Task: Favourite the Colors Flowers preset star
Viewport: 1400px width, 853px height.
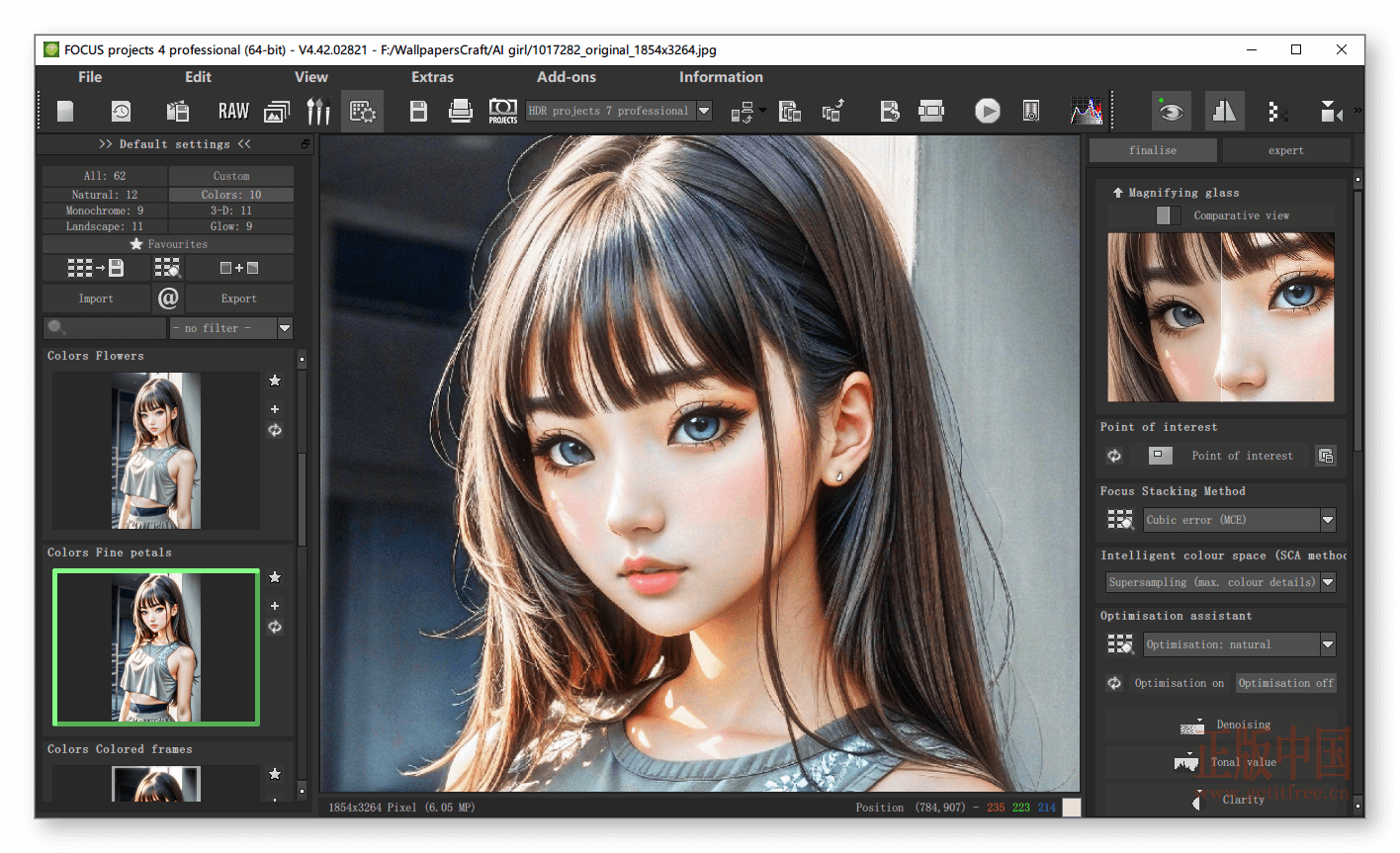Action: pos(275,381)
